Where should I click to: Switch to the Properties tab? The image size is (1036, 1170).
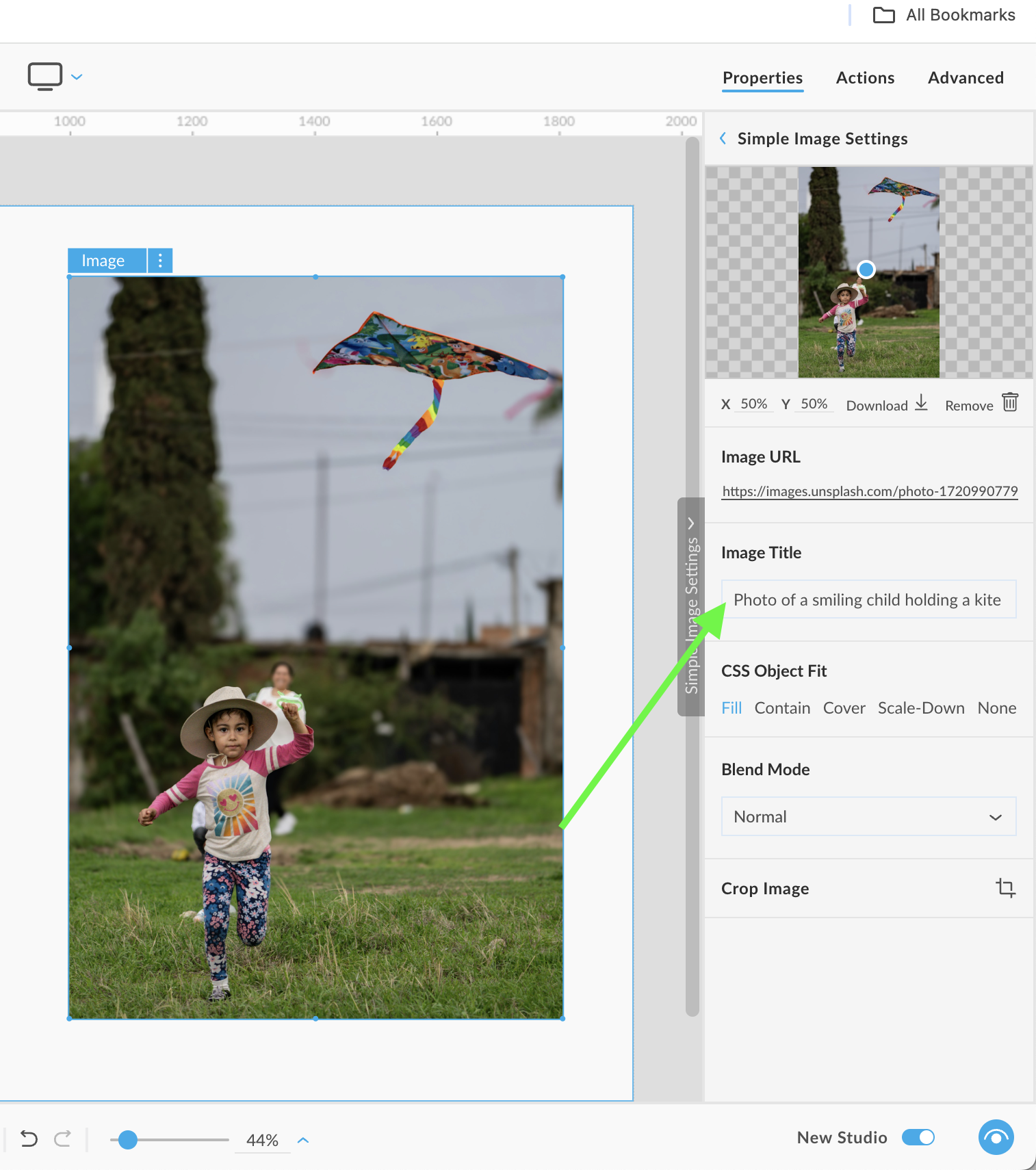click(x=762, y=78)
